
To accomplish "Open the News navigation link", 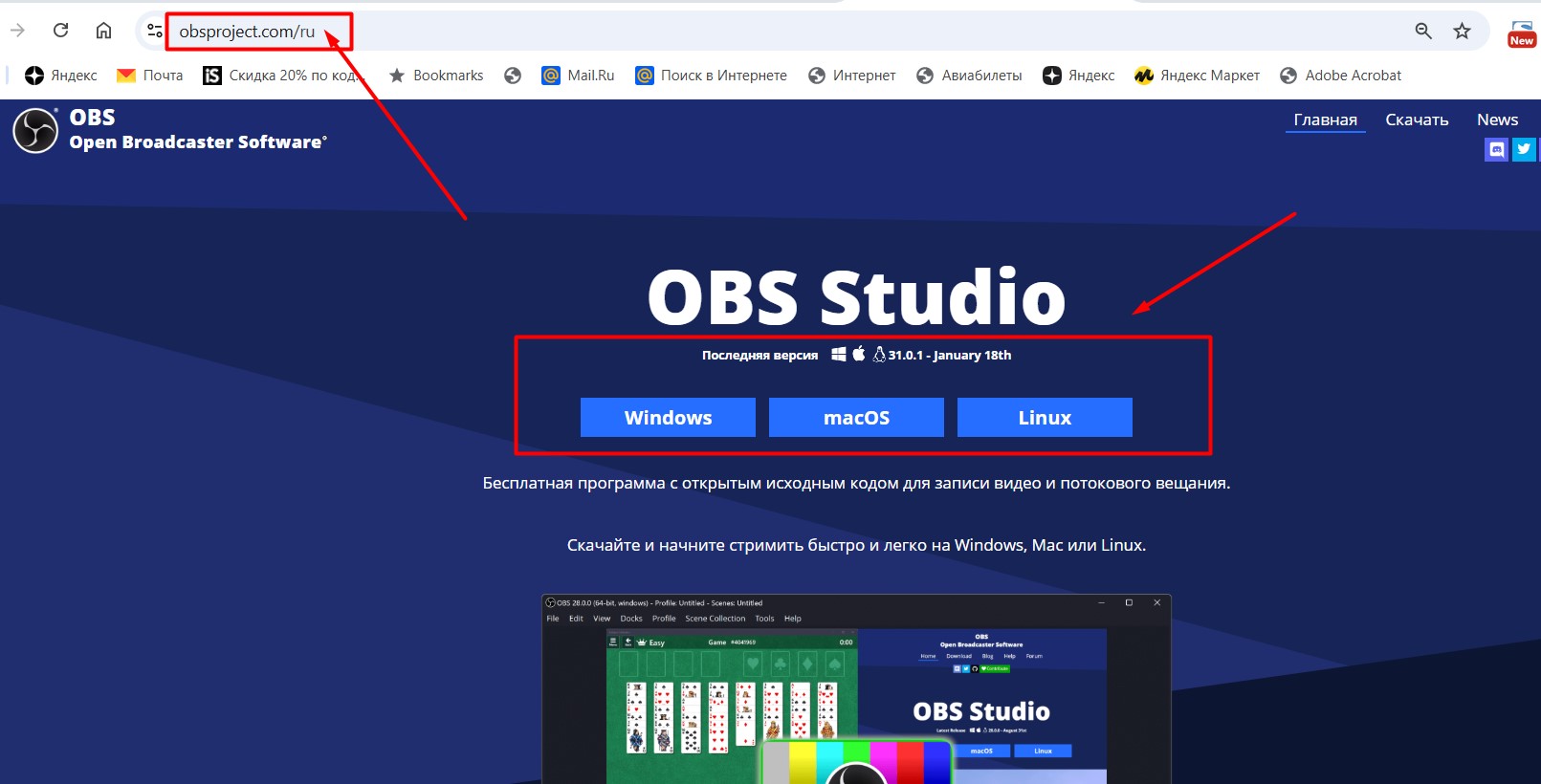I will pyautogui.click(x=1497, y=120).
